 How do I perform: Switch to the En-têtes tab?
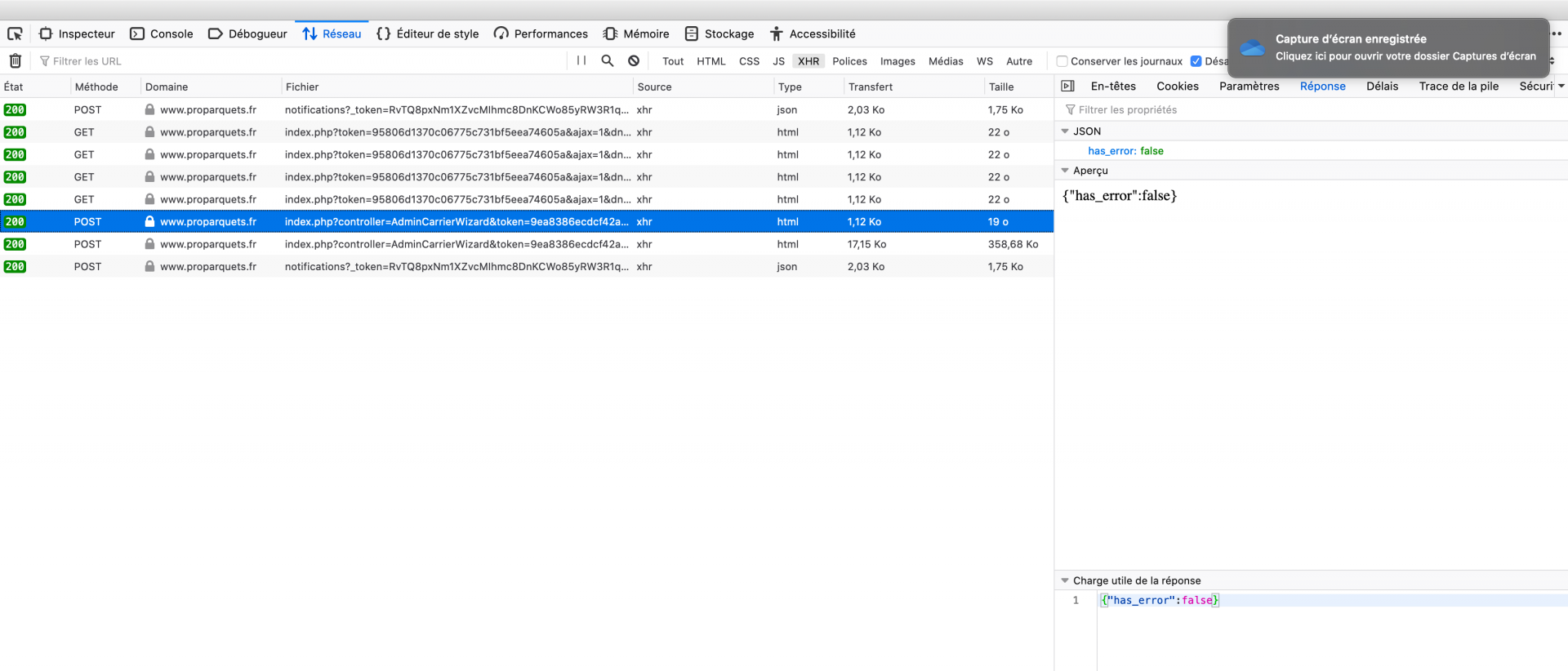1113,86
